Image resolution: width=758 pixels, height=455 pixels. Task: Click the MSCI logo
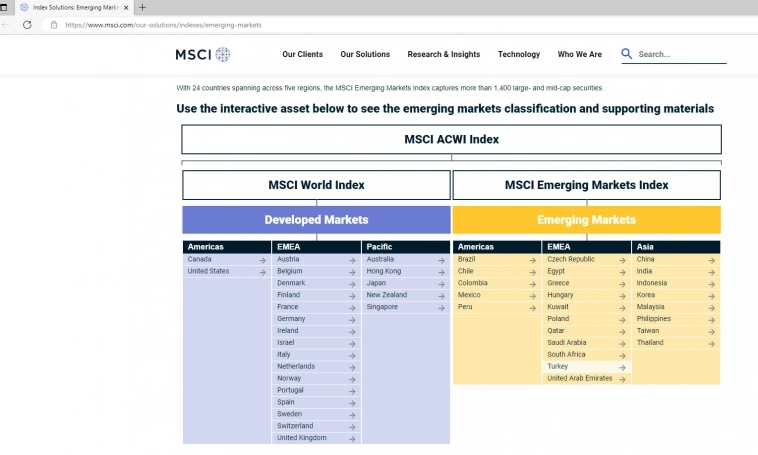[203, 54]
